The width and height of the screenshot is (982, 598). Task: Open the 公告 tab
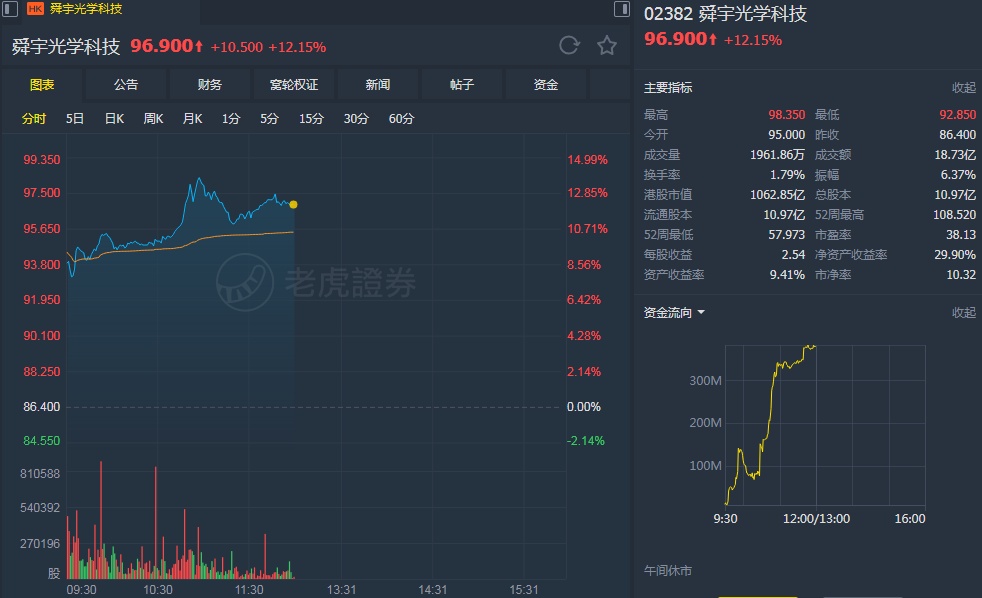click(x=126, y=85)
